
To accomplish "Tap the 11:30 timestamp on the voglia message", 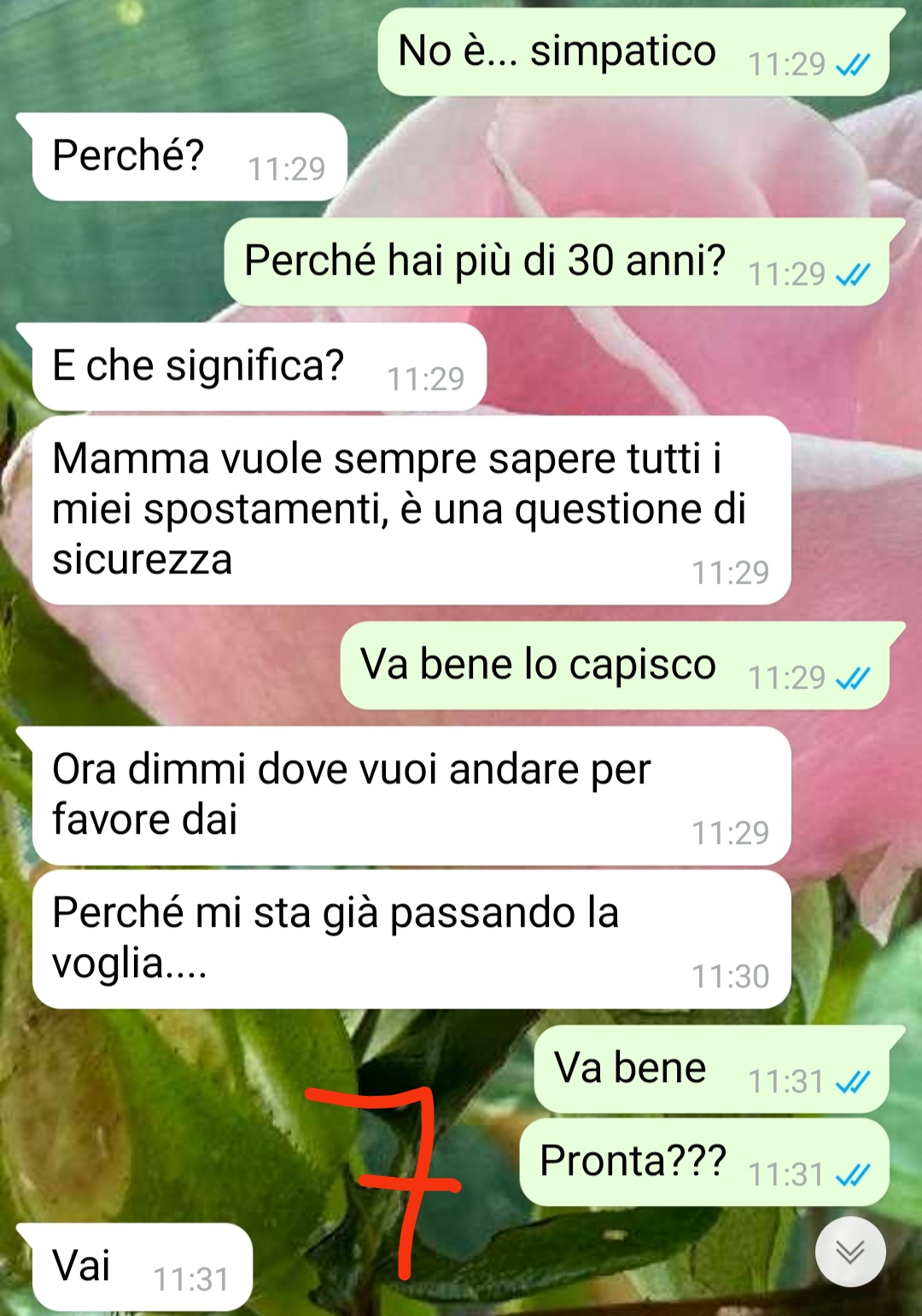I will point(731,976).
